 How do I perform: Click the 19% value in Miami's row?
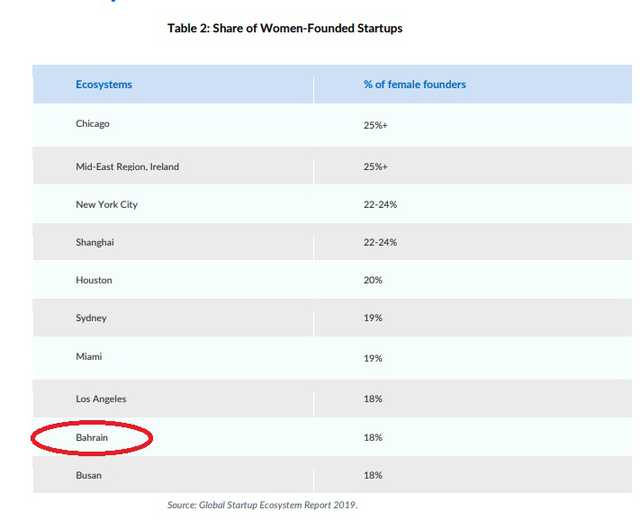[372, 356]
